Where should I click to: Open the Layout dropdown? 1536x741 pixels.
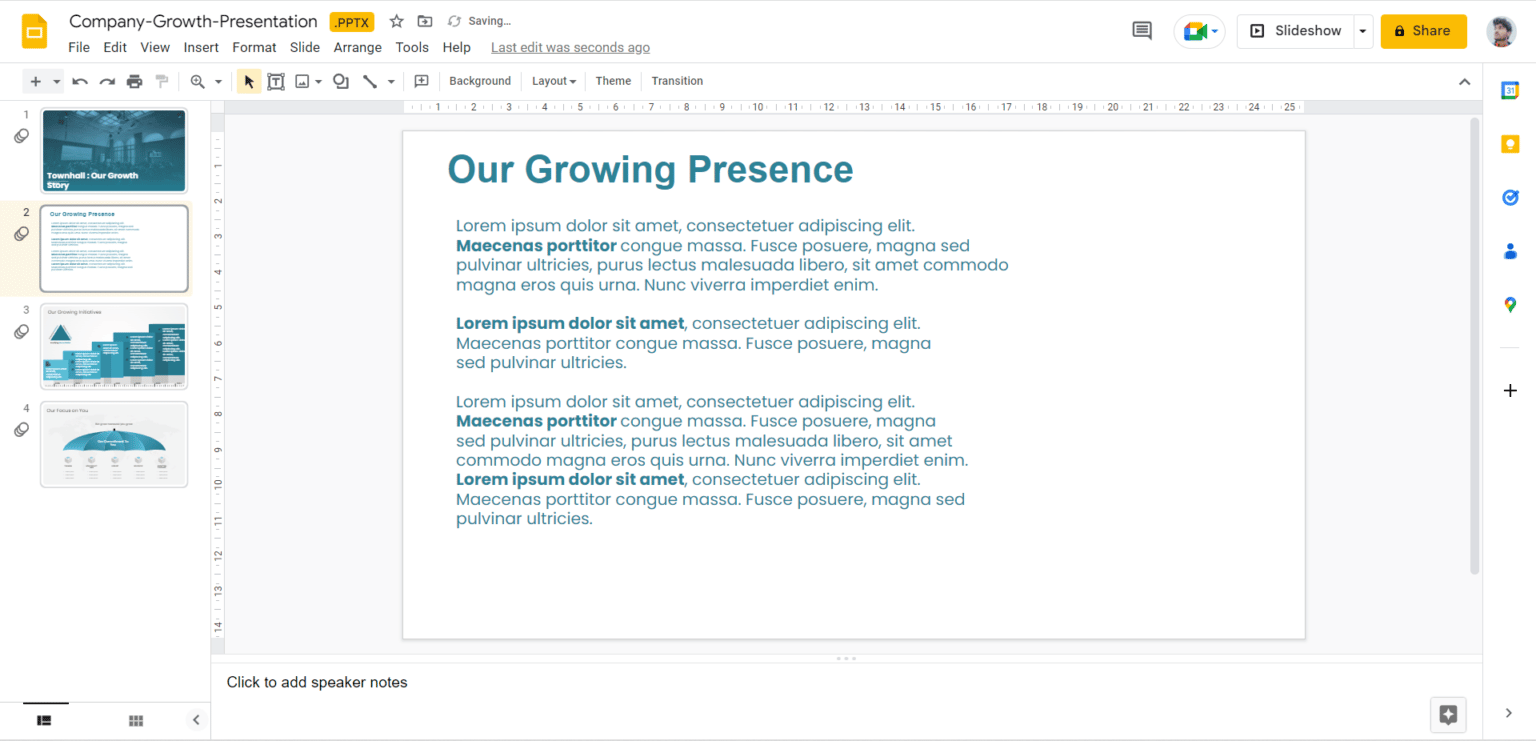[553, 81]
